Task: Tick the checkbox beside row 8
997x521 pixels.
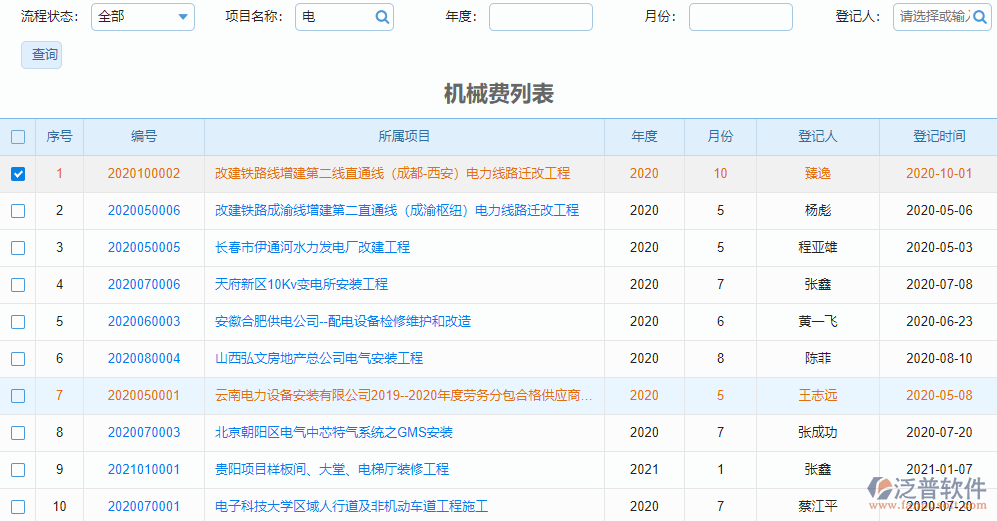Action: click(18, 433)
